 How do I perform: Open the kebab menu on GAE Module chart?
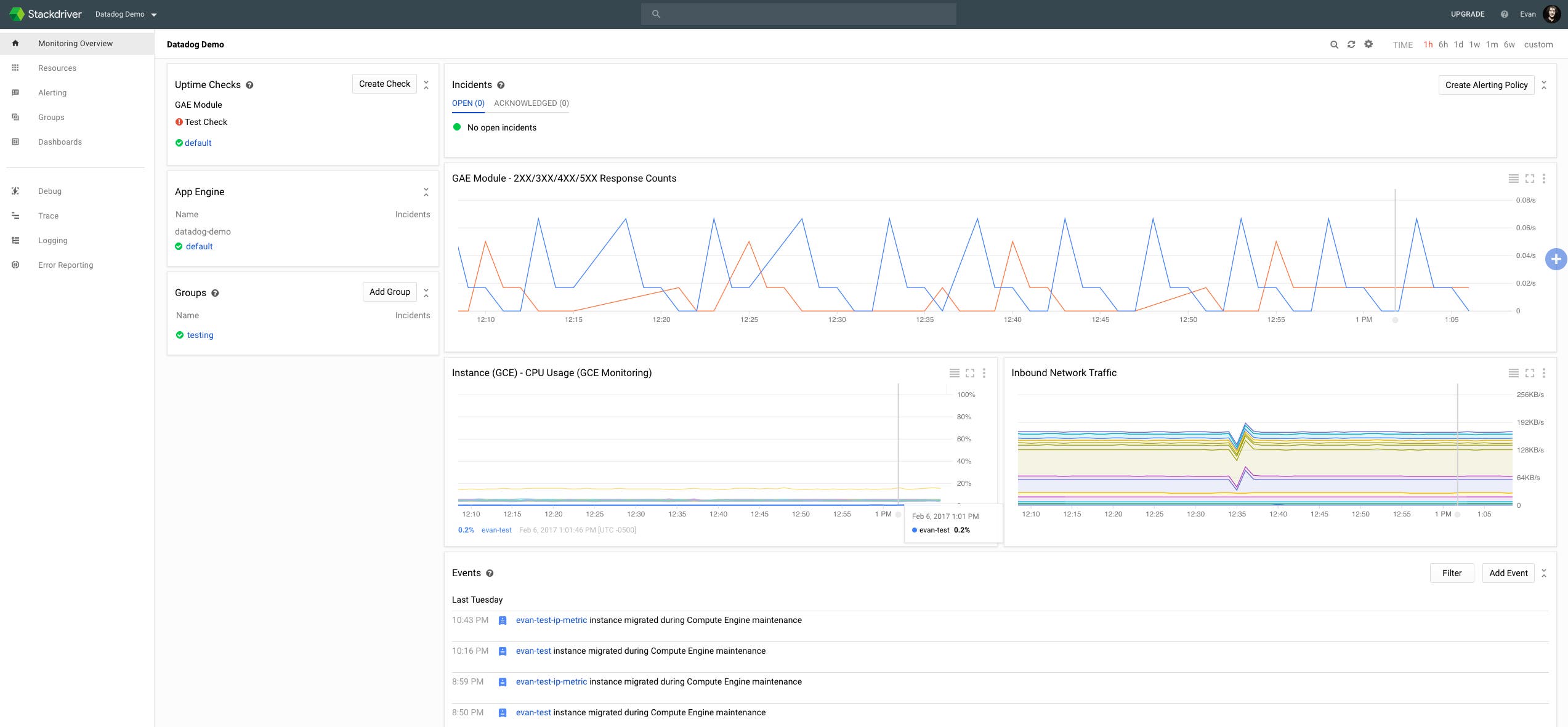click(x=1544, y=179)
